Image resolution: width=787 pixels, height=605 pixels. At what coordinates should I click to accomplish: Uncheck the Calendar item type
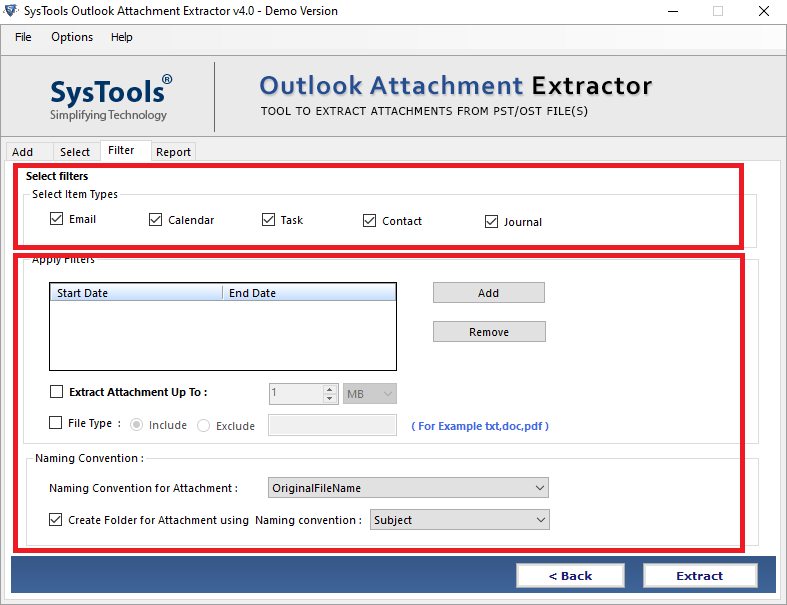tap(156, 220)
